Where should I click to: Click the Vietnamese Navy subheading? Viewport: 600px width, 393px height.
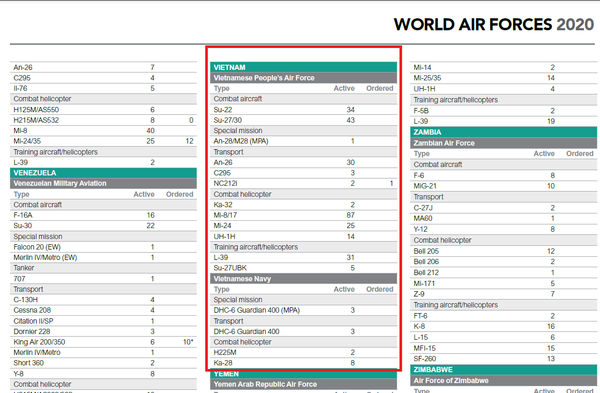click(x=303, y=279)
